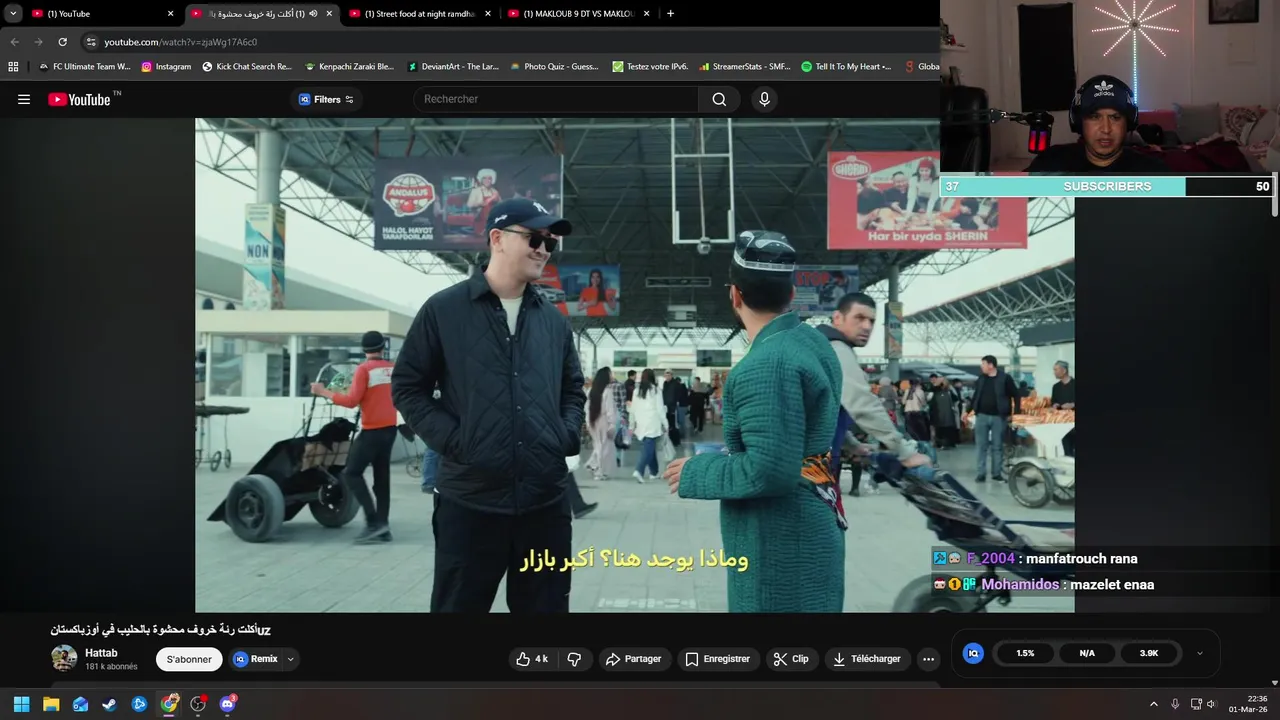
Task: Click the video title text
Action: (161, 630)
